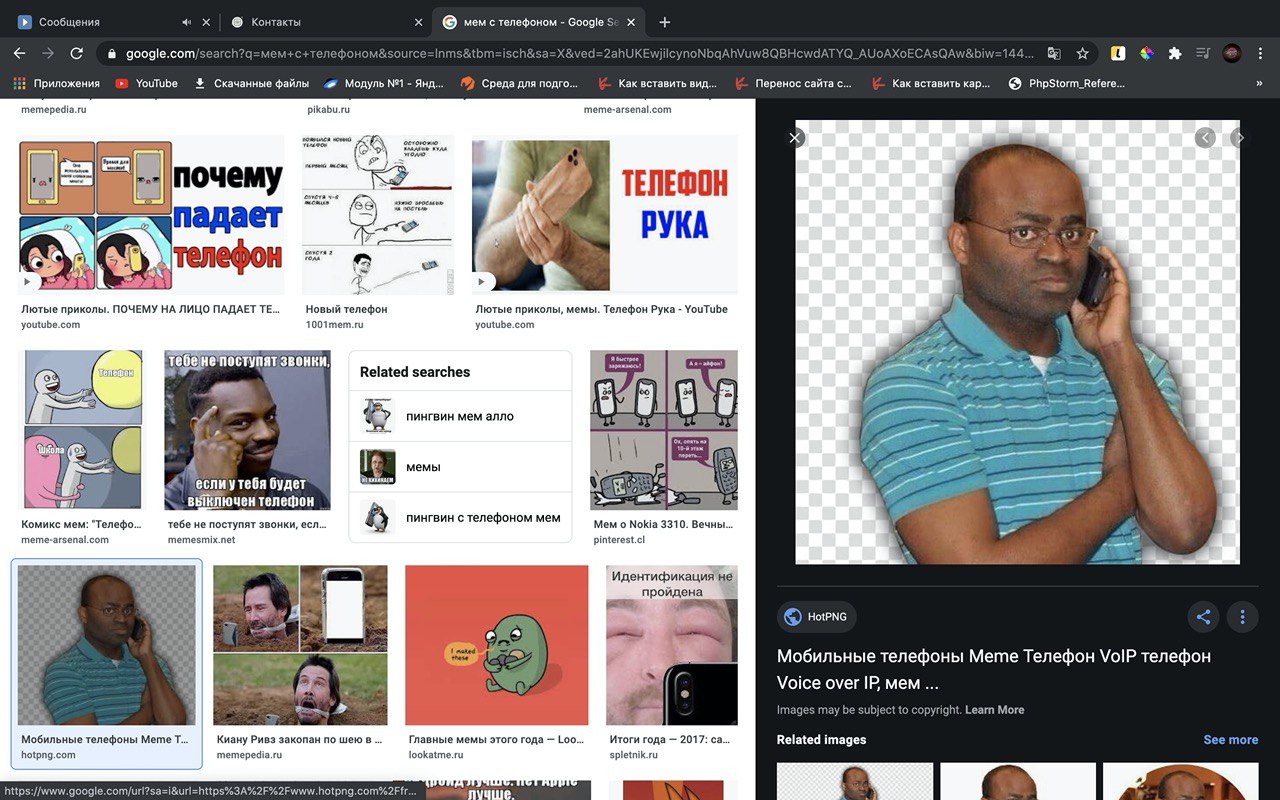Open the color wheel extension

point(1147,53)
